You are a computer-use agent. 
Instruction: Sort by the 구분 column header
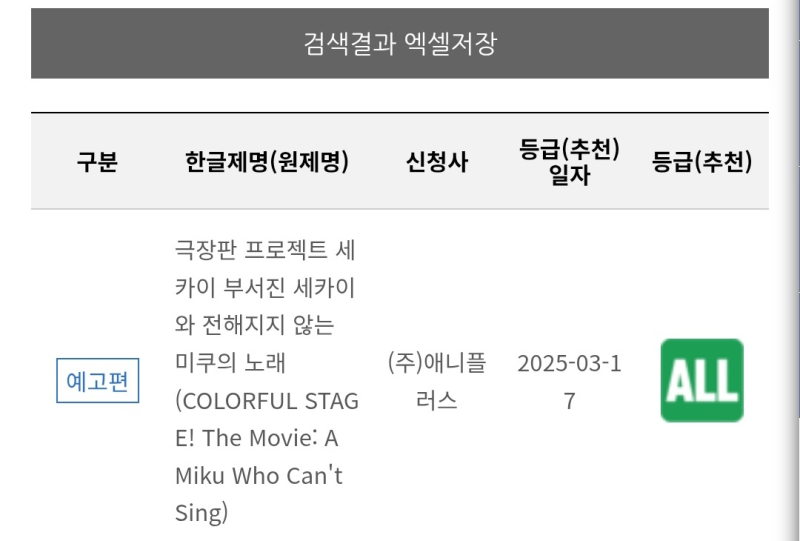coord(97,162)
